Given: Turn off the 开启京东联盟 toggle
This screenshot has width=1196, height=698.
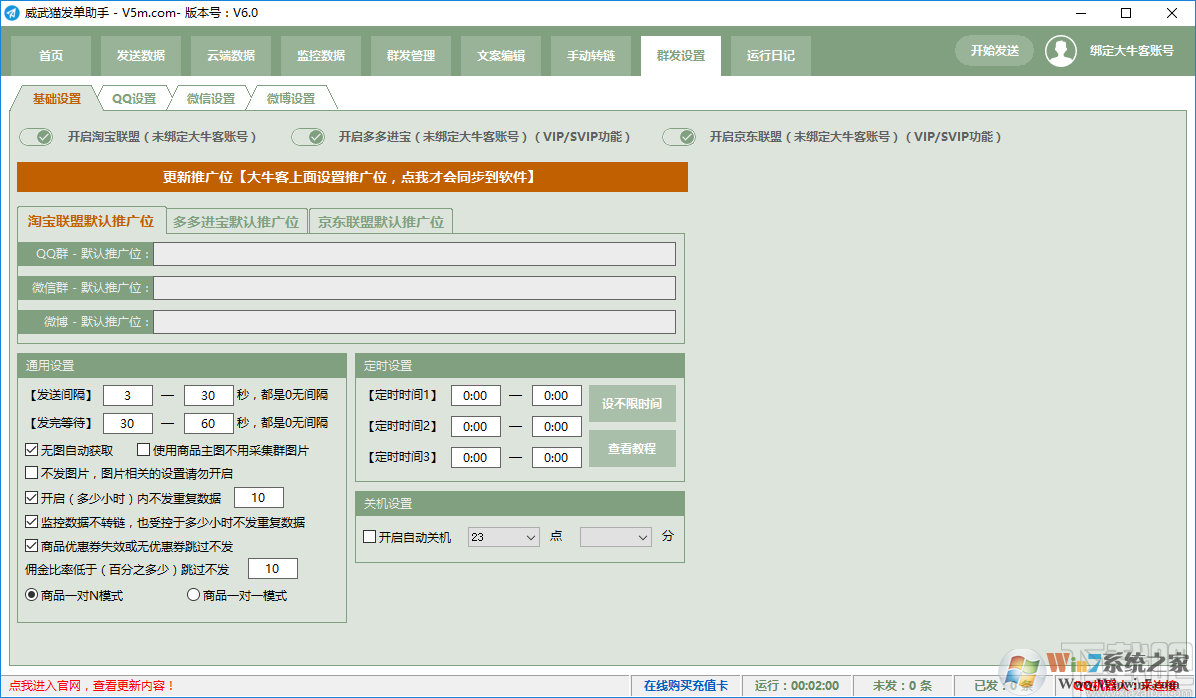Looking at the screenshot, I should coord(679,136).
